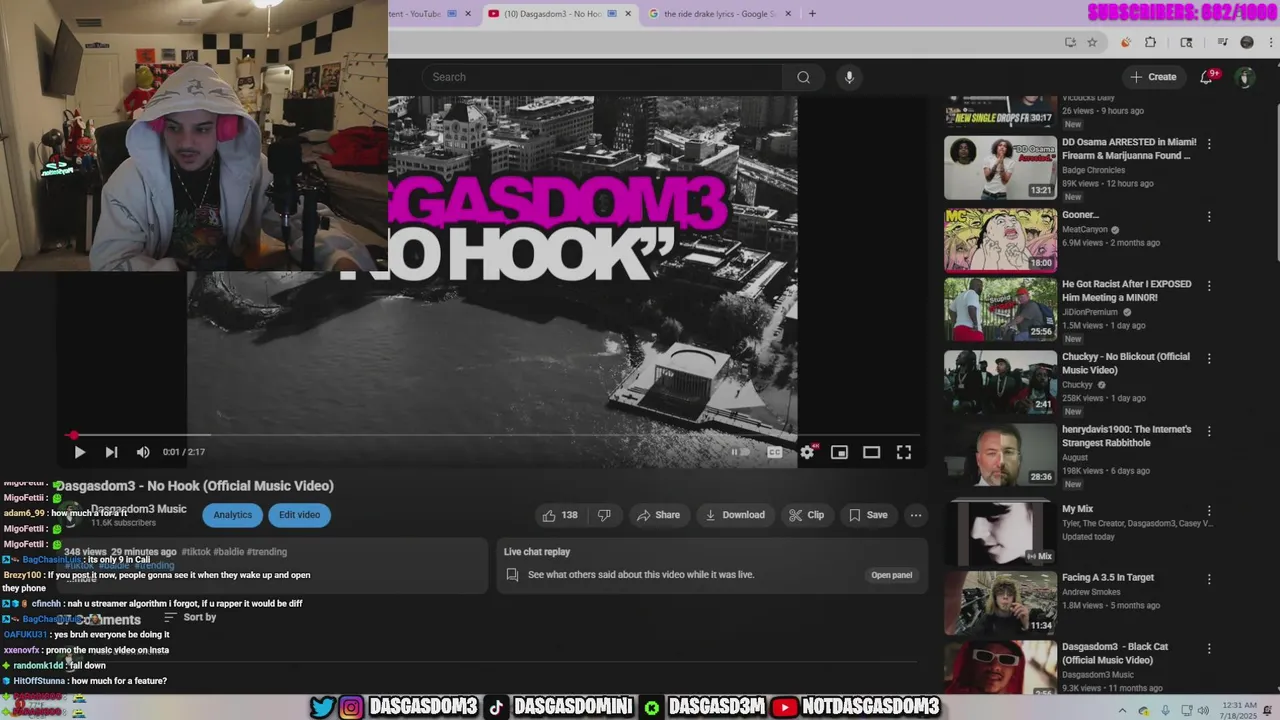Play the No Hook video
Viewport: 1280px width, 720px height.
pos(80,452)
